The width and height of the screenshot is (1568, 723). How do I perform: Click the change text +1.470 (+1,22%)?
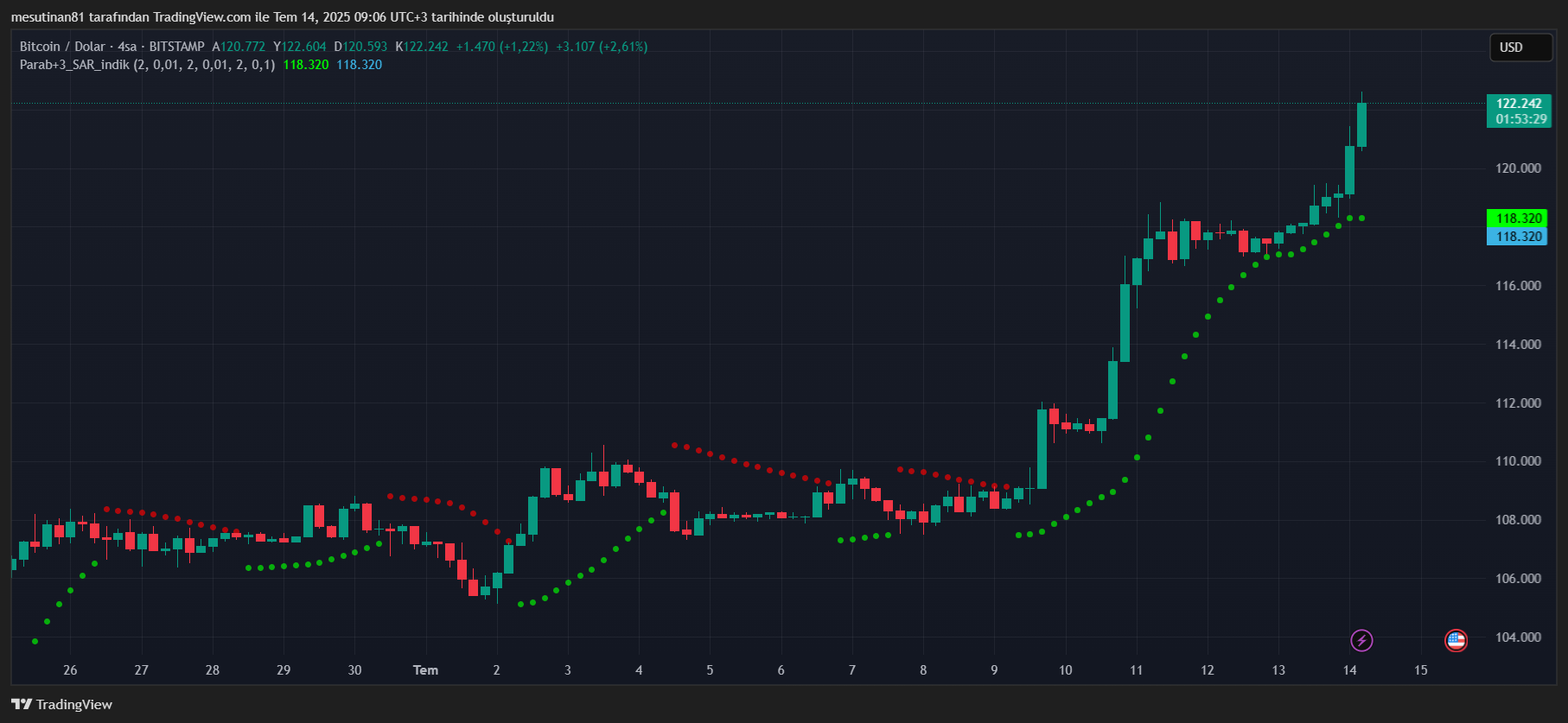click(x=502, y=47)
